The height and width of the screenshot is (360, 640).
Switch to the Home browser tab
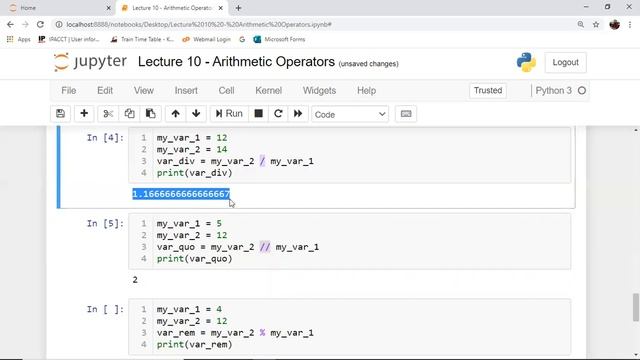(x=59, y=8)
